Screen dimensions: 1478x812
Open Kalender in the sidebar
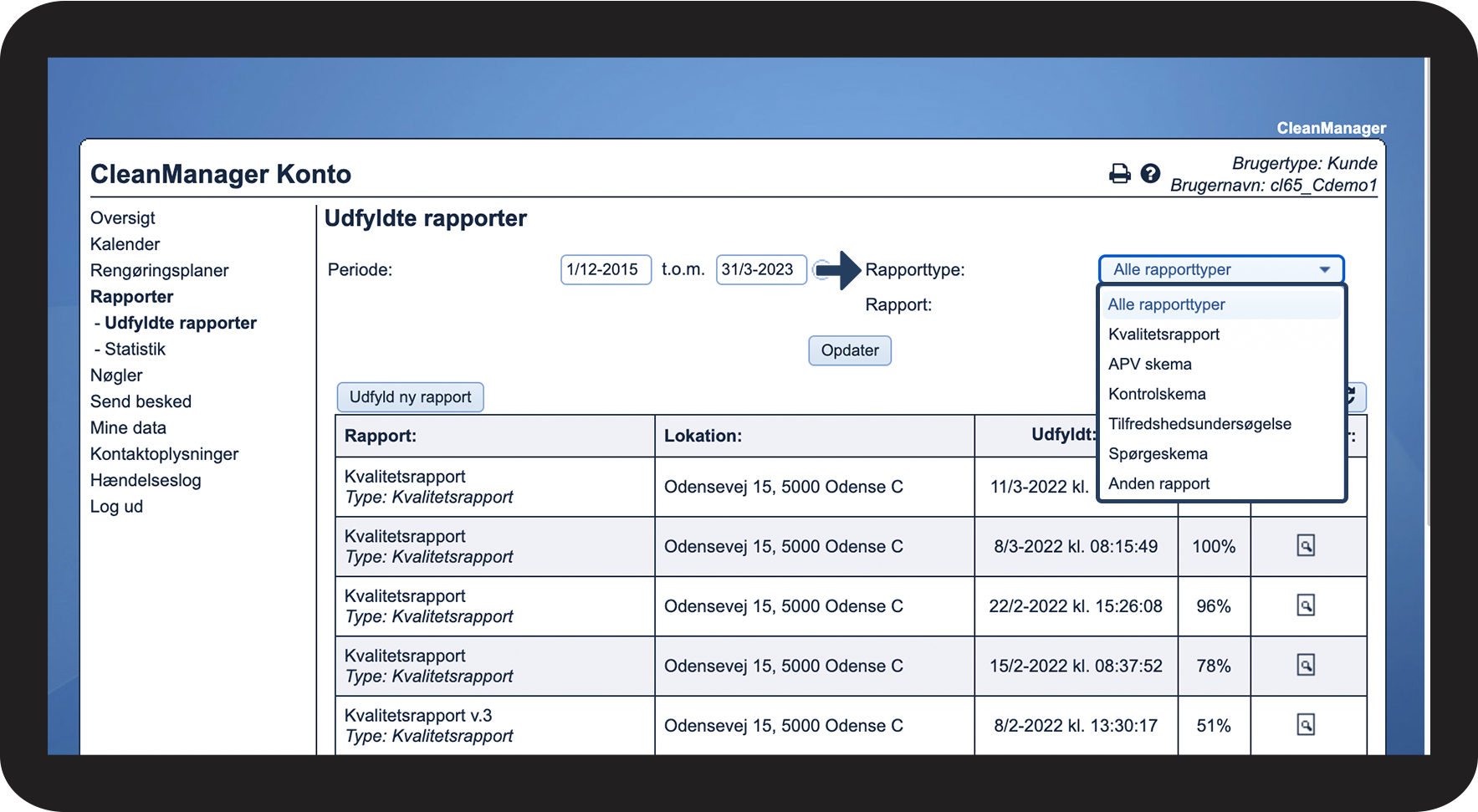click(x=125, y=244)
